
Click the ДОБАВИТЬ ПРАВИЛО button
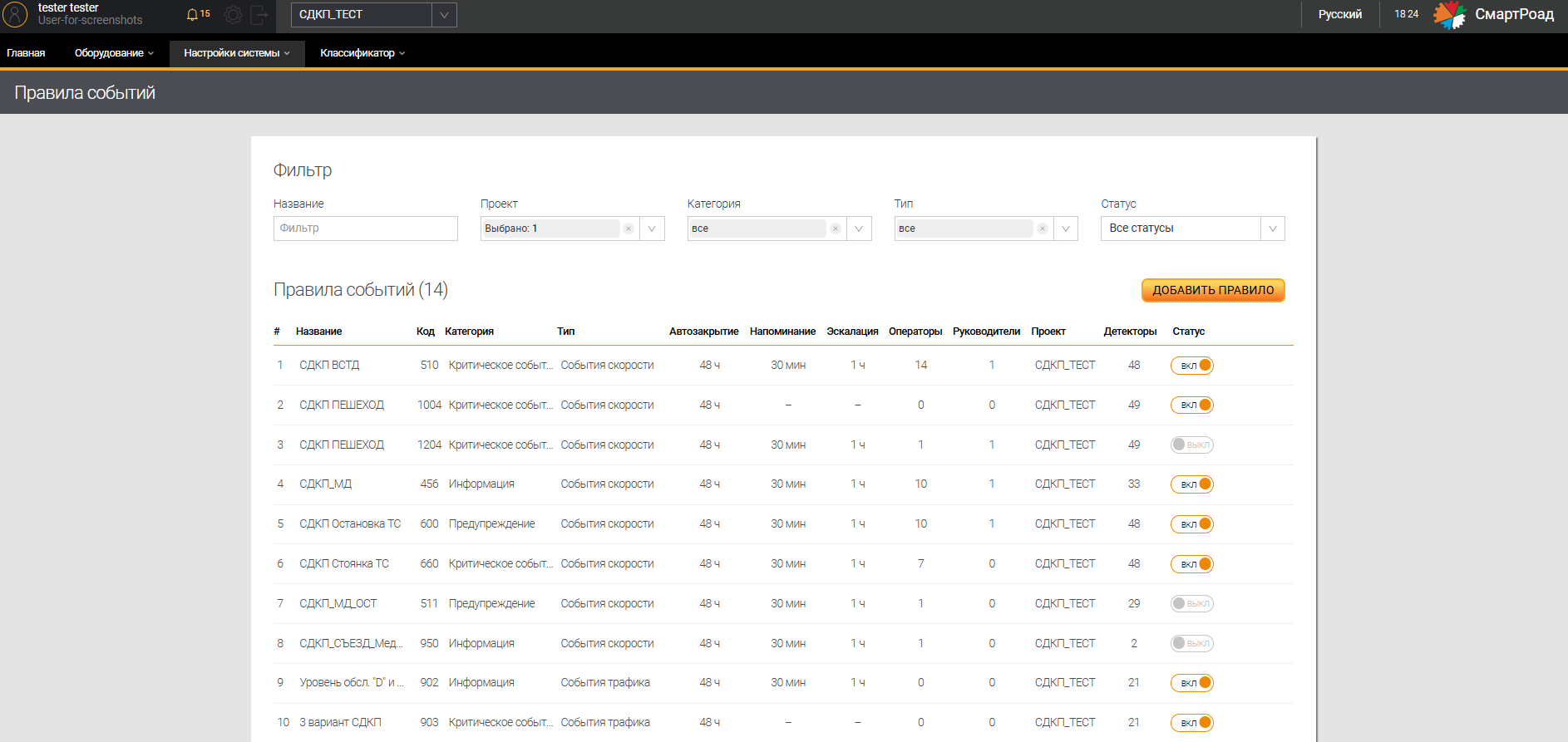click(1213, 290)
